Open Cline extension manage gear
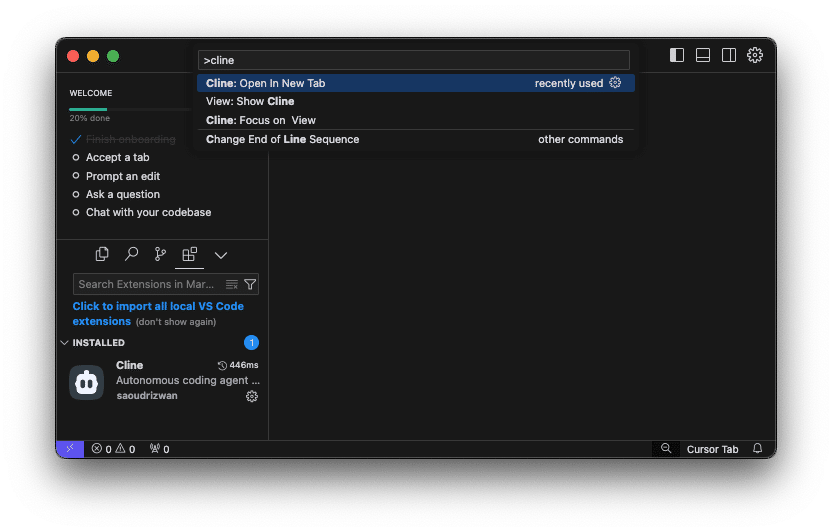832x532 pixels. [x=252, y=396]
